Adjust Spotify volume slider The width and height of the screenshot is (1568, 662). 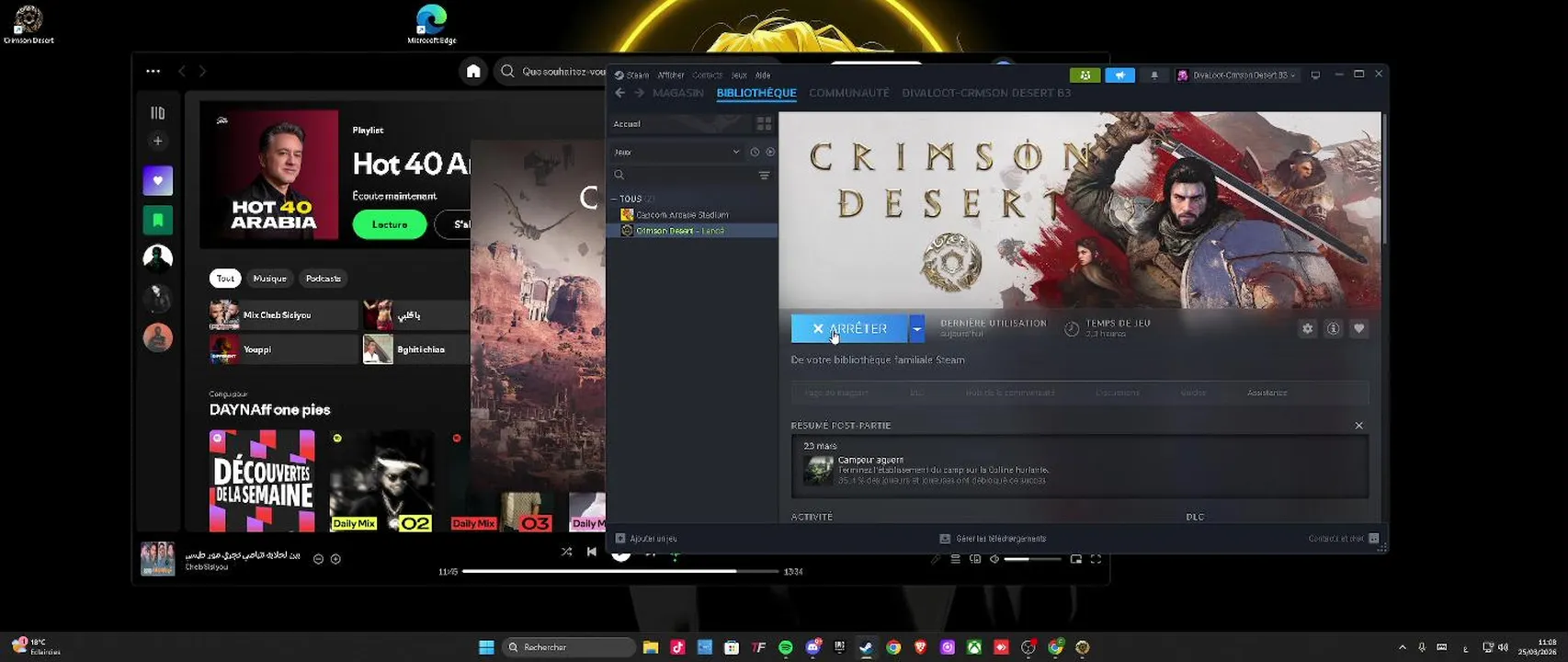(x=1031, y=559)
